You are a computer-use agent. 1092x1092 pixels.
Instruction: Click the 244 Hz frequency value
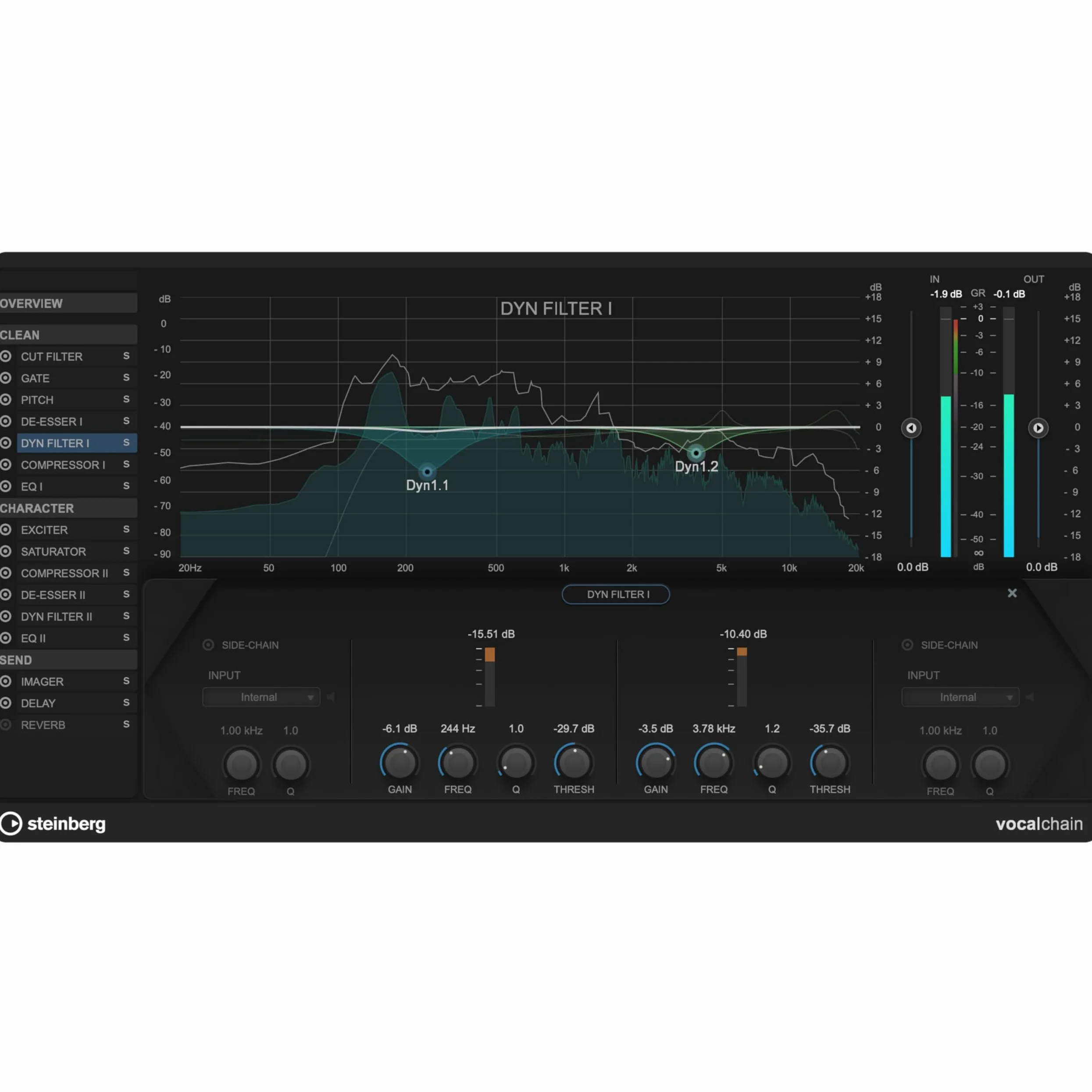tap(458, 728)
